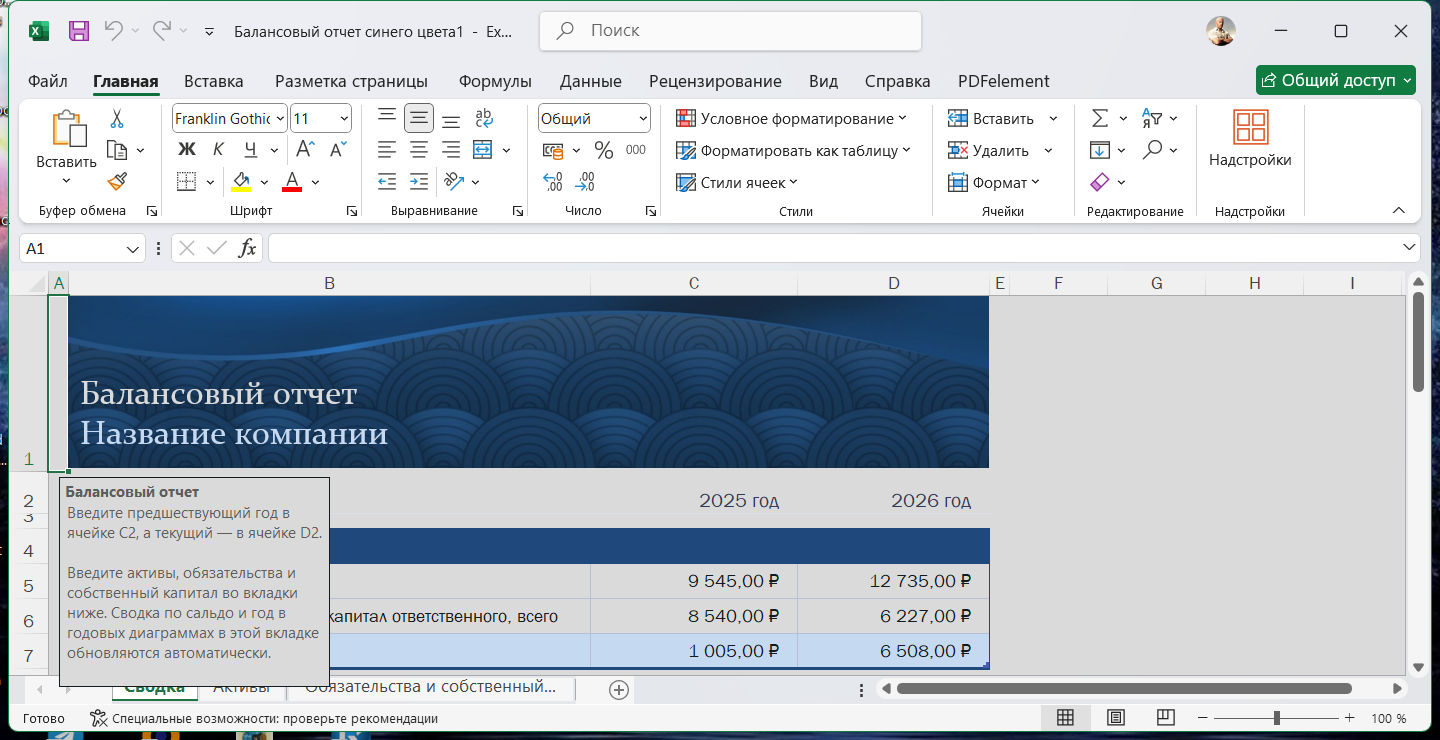1440x740 pixels.
Task: Click the Save floppy disk icon
Action: pyautogui.click(x=79, y=31)
